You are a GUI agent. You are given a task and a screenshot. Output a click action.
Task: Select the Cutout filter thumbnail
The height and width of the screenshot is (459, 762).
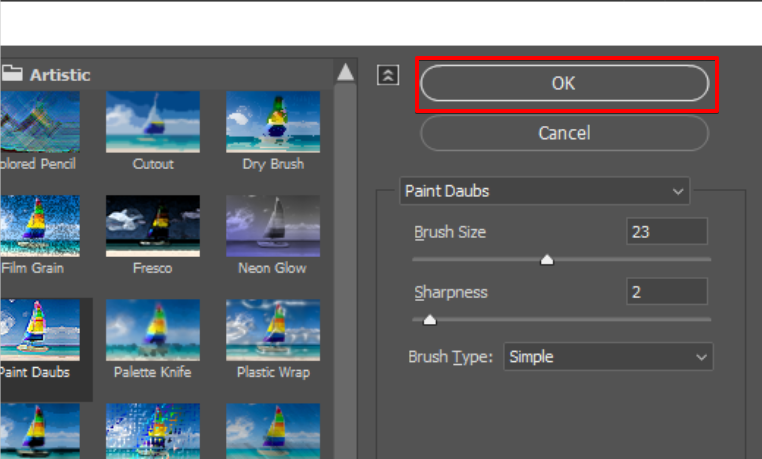coord(153,122)
